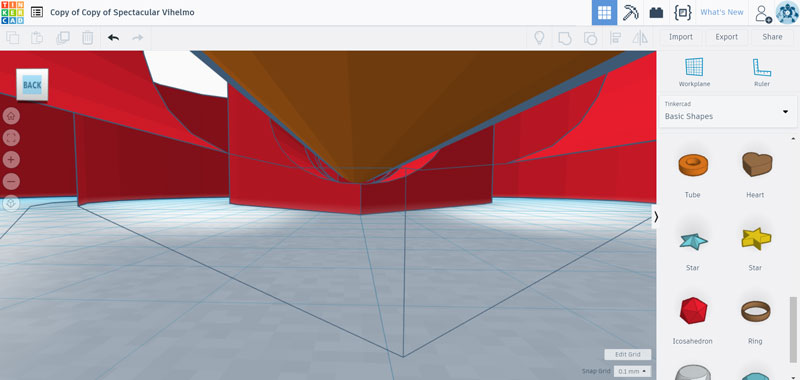
Task: Click the Import button
Action: (681, 37)
